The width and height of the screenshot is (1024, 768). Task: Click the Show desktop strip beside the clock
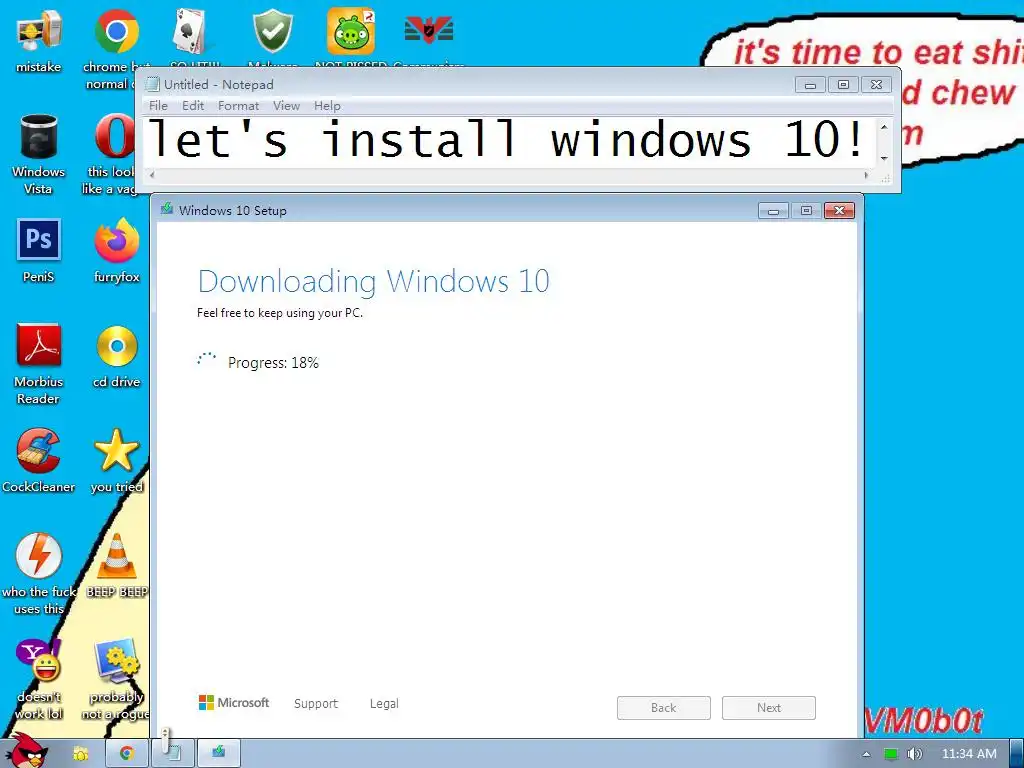[1017, 754]
